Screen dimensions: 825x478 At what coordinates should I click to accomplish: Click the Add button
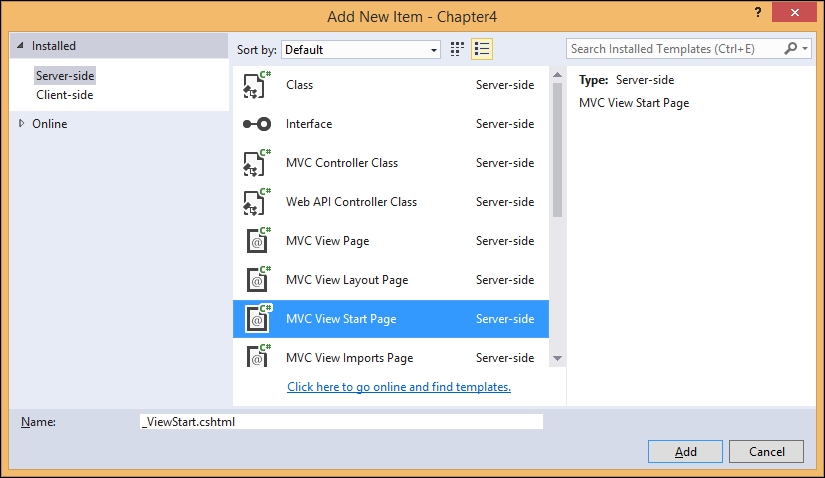[x=685, y=452]
